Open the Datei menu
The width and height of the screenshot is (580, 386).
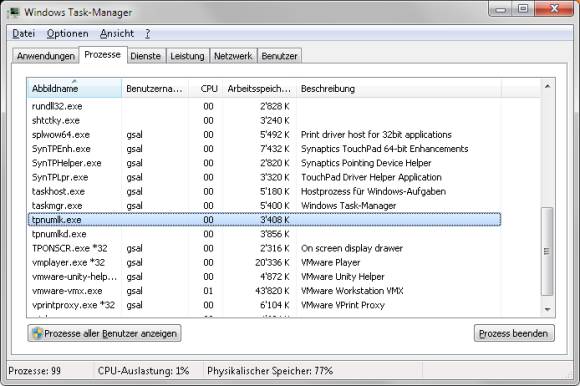[x=24, y=34]
